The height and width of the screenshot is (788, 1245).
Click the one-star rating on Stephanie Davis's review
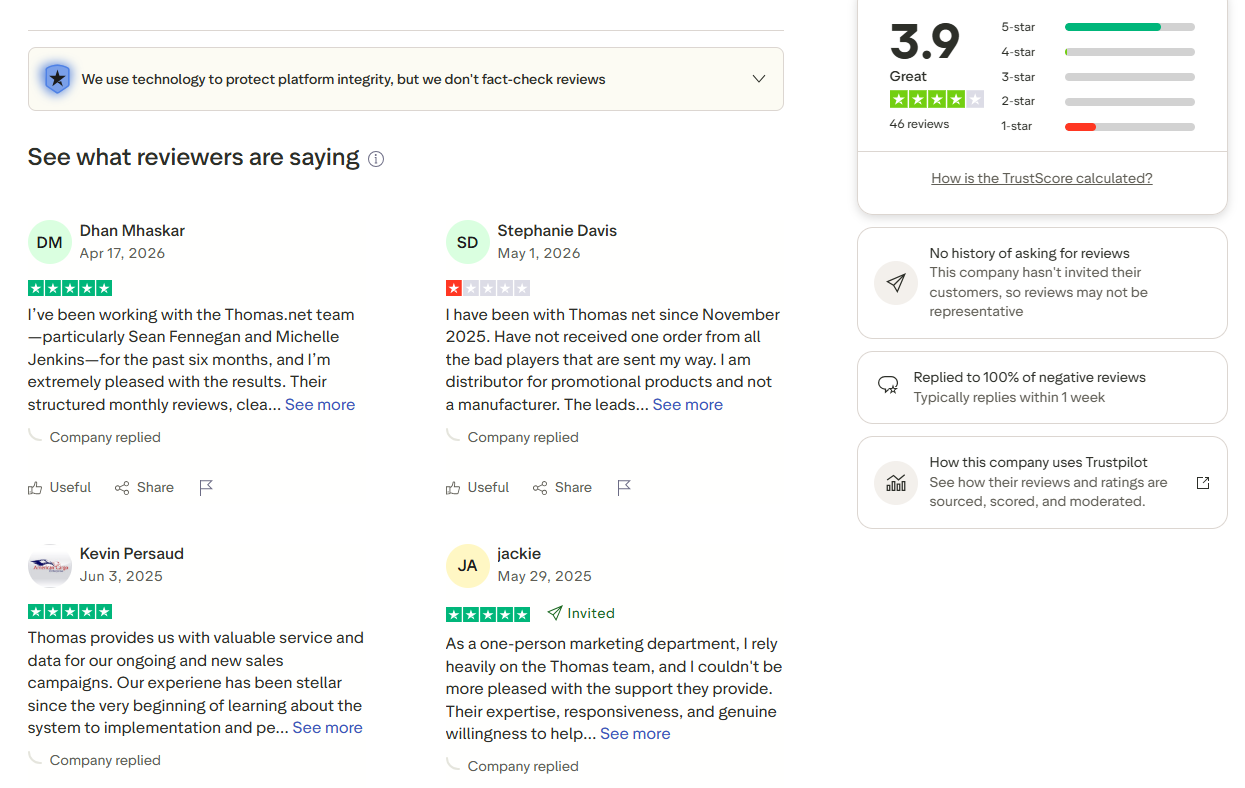coord(488,288)
